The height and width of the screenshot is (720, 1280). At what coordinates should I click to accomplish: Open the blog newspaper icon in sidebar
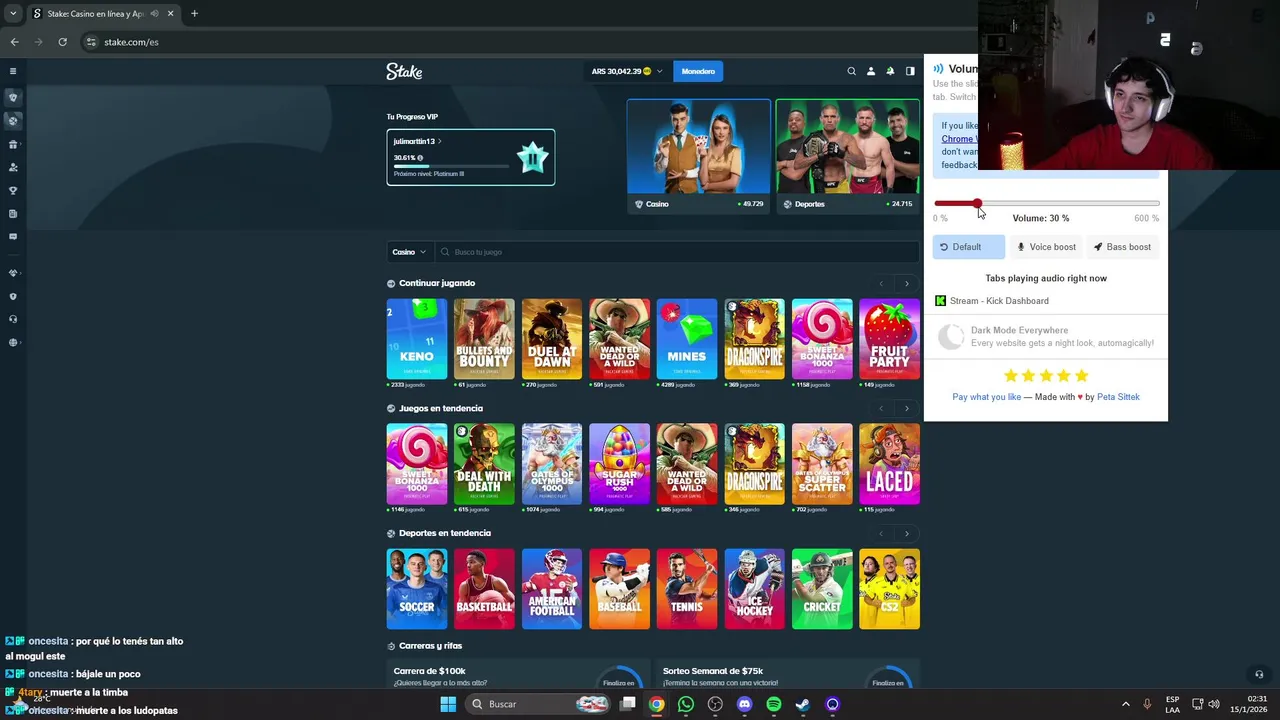pyautogui.click(x=13, y=213)
